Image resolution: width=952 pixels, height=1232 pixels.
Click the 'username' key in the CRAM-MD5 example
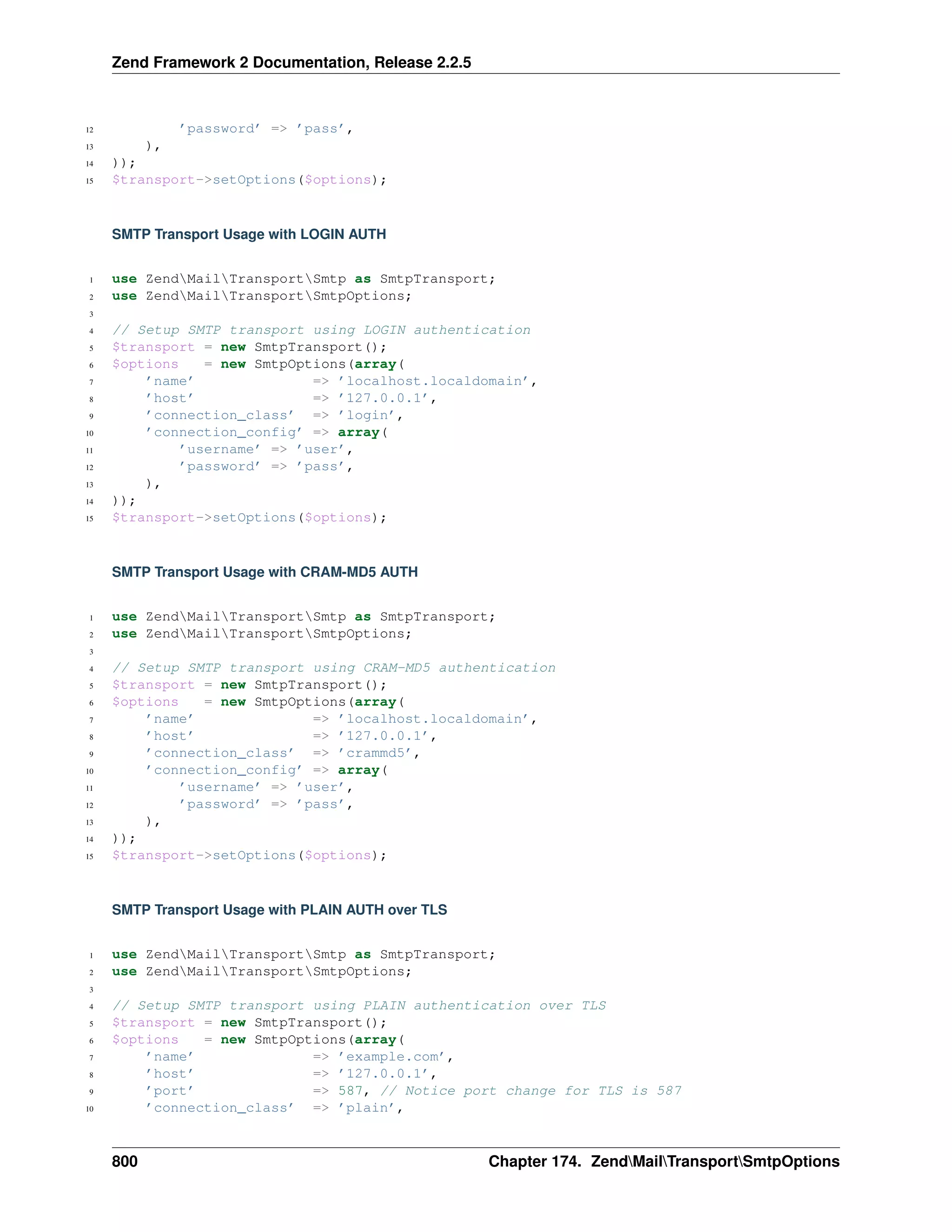click(x=219, y=788)
